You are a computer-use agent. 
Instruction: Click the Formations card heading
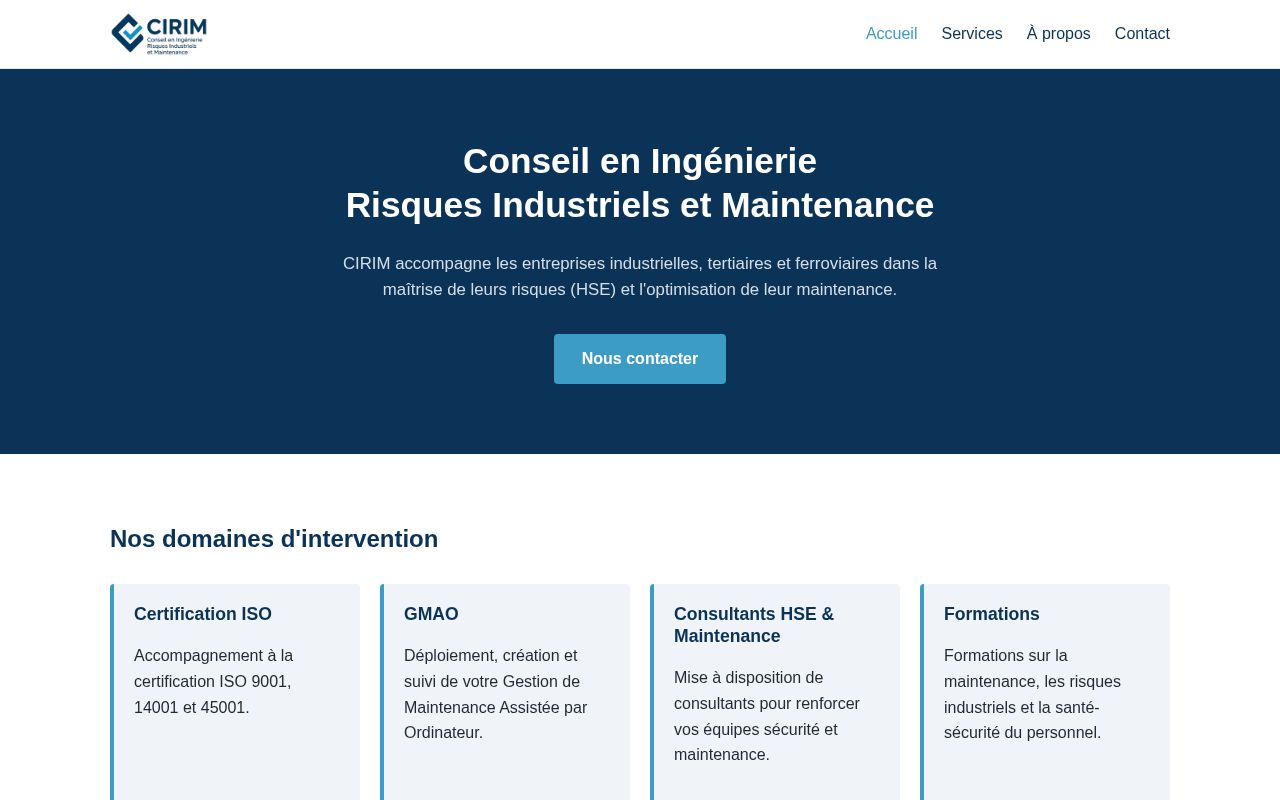[992, 614]
